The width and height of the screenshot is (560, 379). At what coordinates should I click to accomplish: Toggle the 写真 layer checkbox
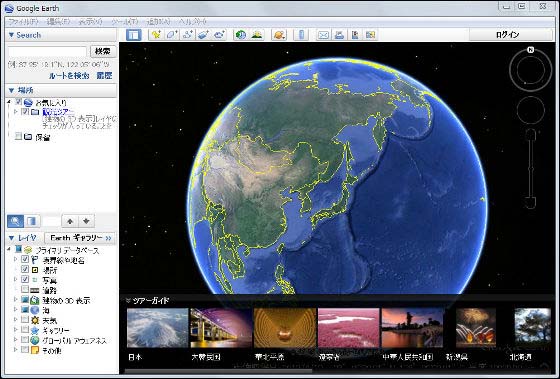click(25, 279)
